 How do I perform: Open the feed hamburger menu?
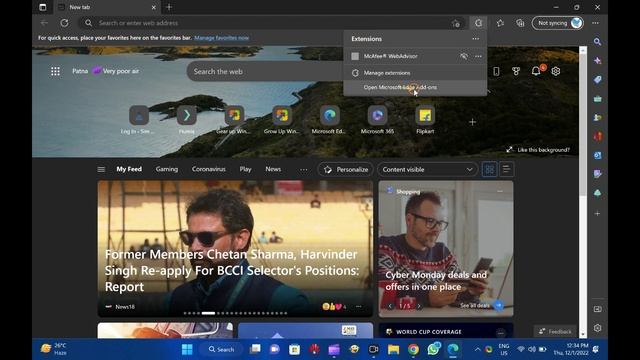click(x=101, y=169)
